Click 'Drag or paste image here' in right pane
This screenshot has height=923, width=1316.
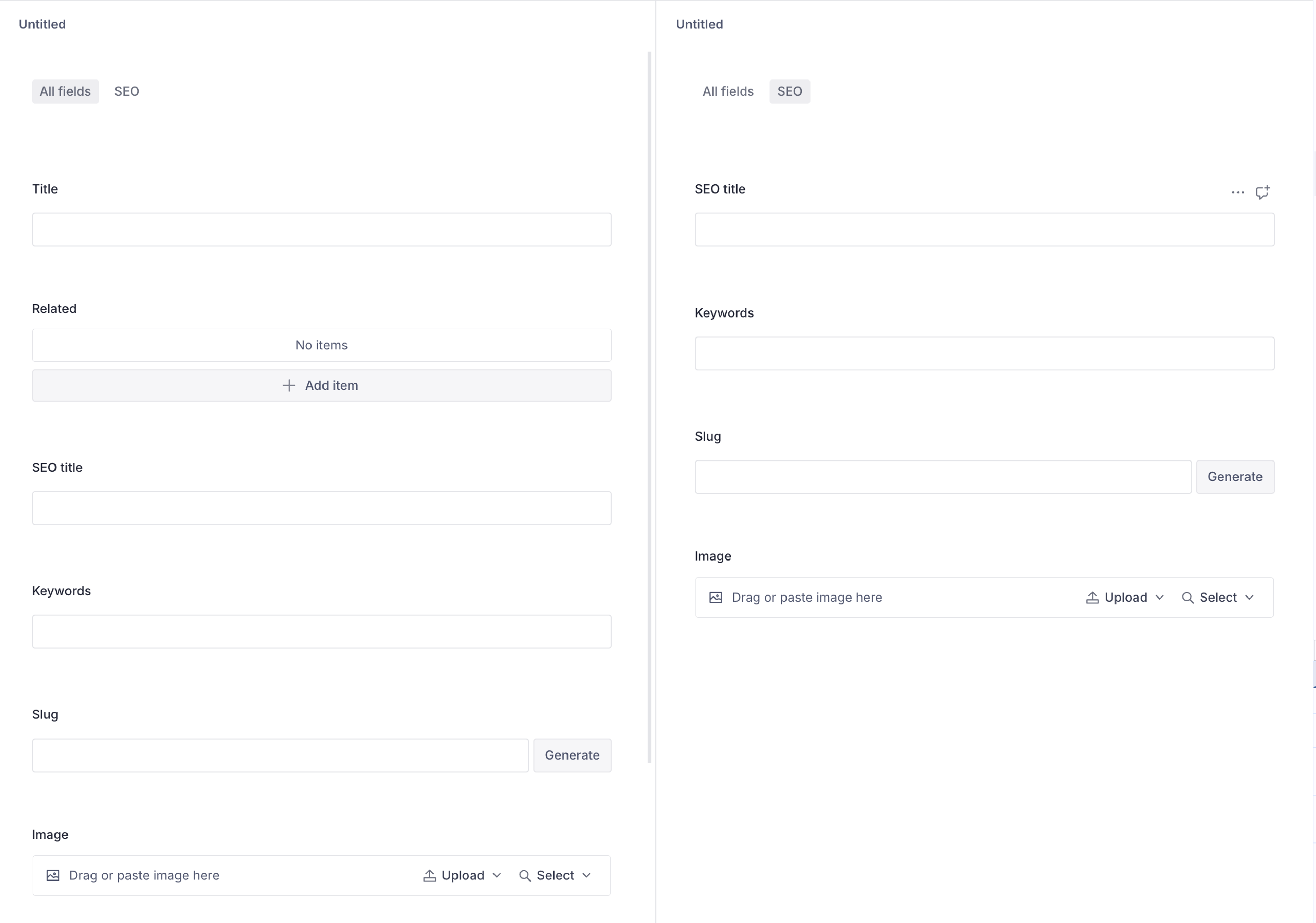coord(806,598)
